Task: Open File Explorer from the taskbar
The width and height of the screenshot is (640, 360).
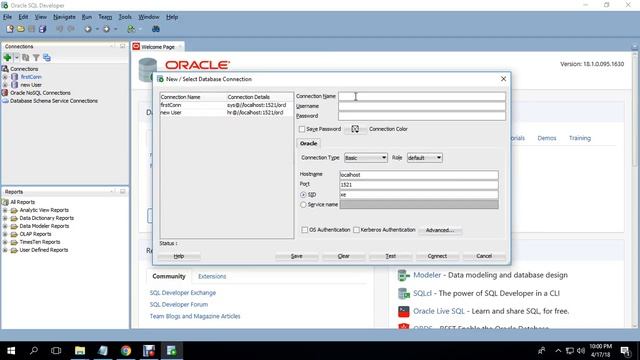Action: pyautogui.click(x=80, y=351)
